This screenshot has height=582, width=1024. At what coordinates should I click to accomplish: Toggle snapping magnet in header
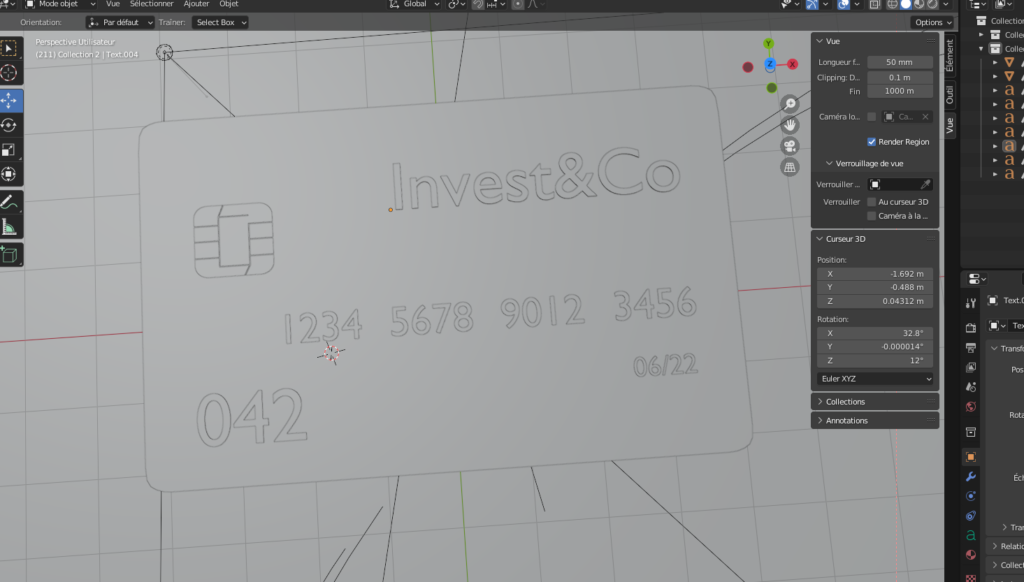(x=479, y=4)
